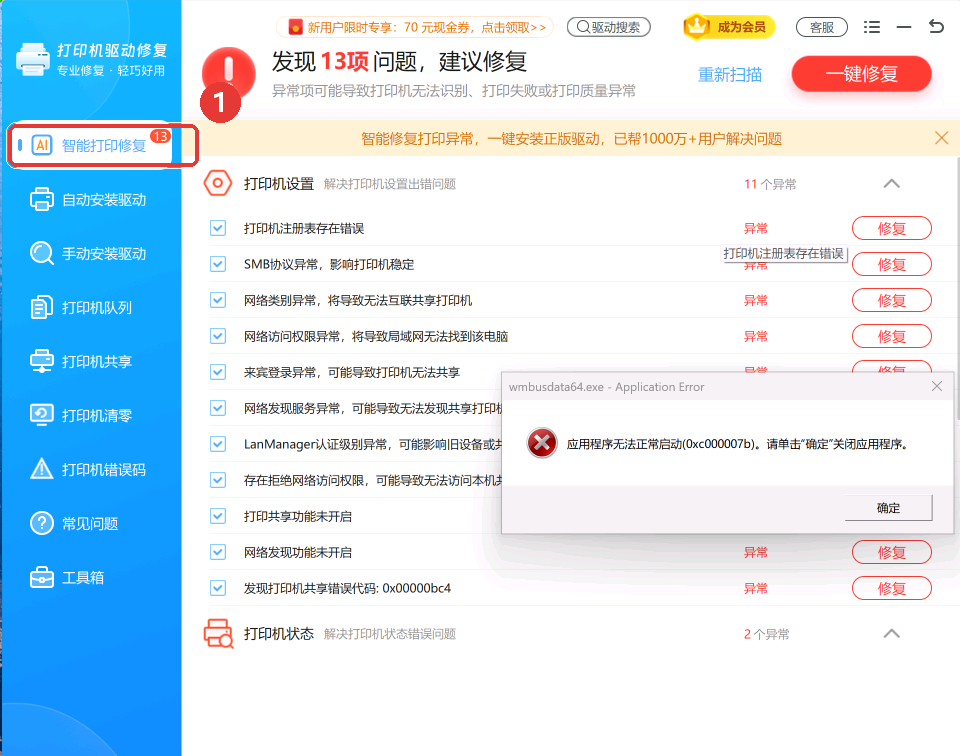Viewport: 960px width, 756px height.
Task: Uncheck 打印共享功能未开启 checkbox
Action: 218,516
